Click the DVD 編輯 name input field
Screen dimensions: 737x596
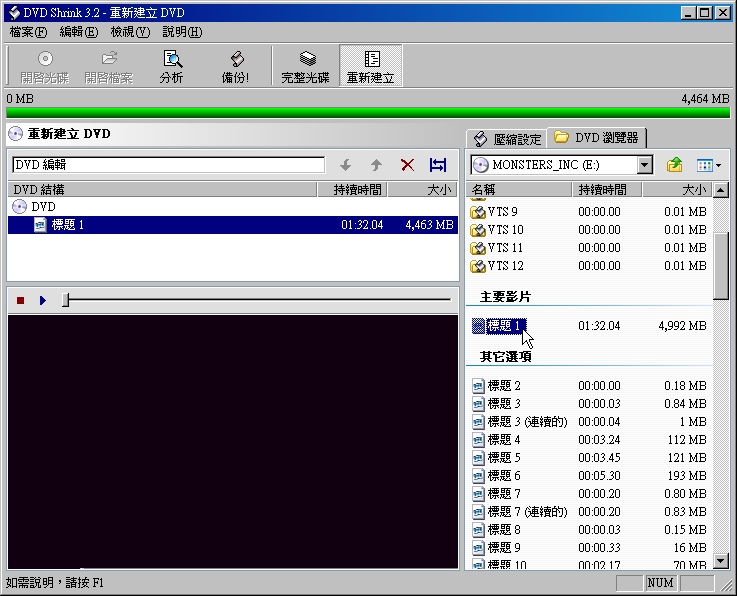point(168,165)
